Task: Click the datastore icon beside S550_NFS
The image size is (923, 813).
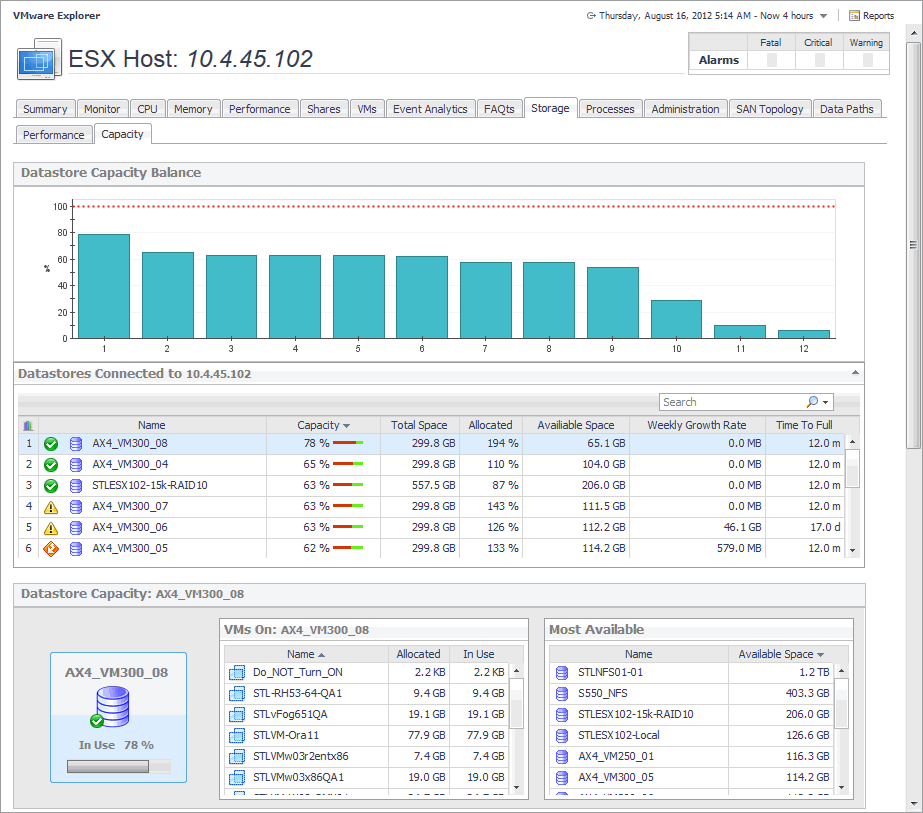Action: coord(562,693)
